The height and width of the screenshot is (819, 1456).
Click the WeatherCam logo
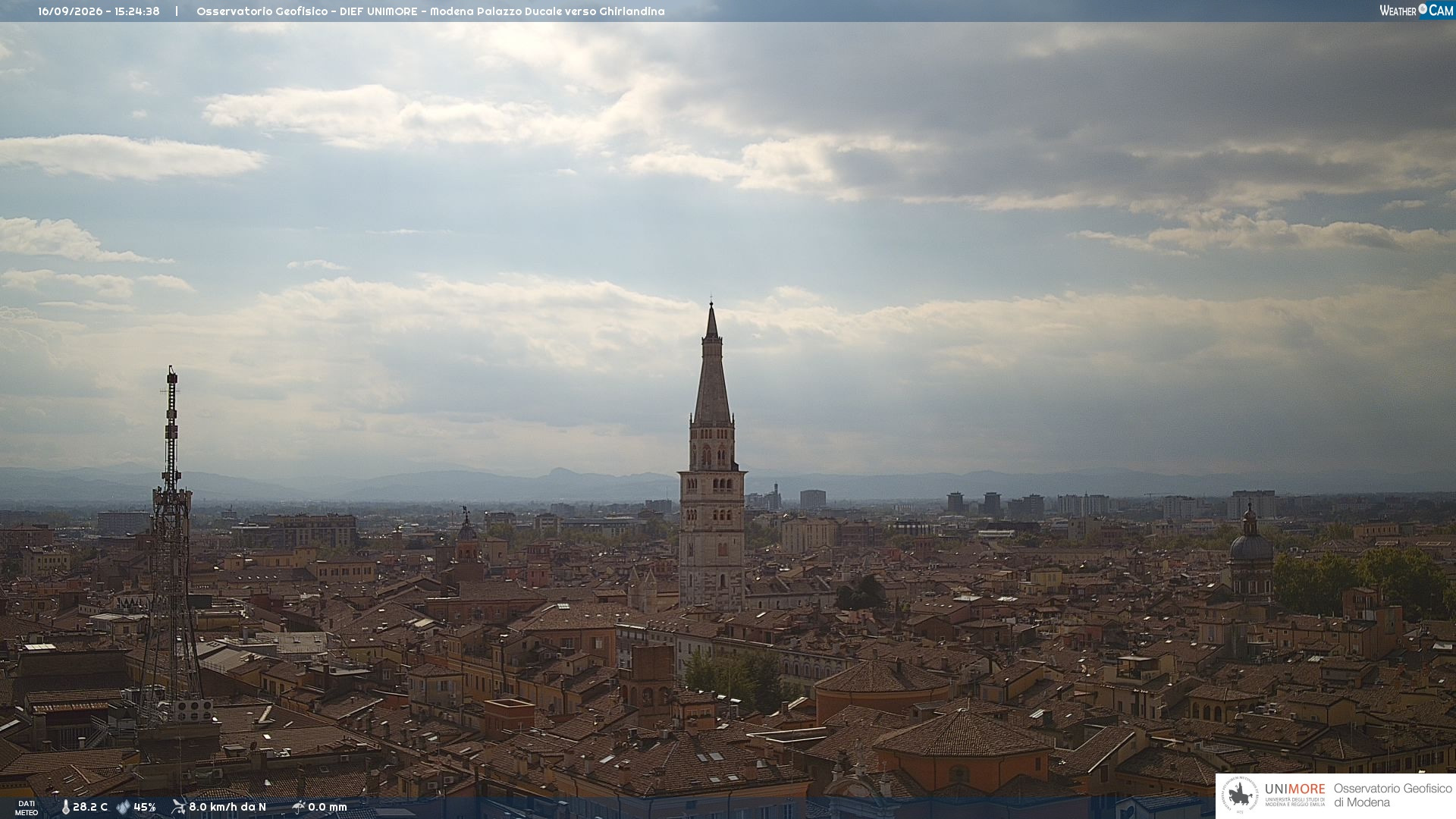tap(1416, 11)
